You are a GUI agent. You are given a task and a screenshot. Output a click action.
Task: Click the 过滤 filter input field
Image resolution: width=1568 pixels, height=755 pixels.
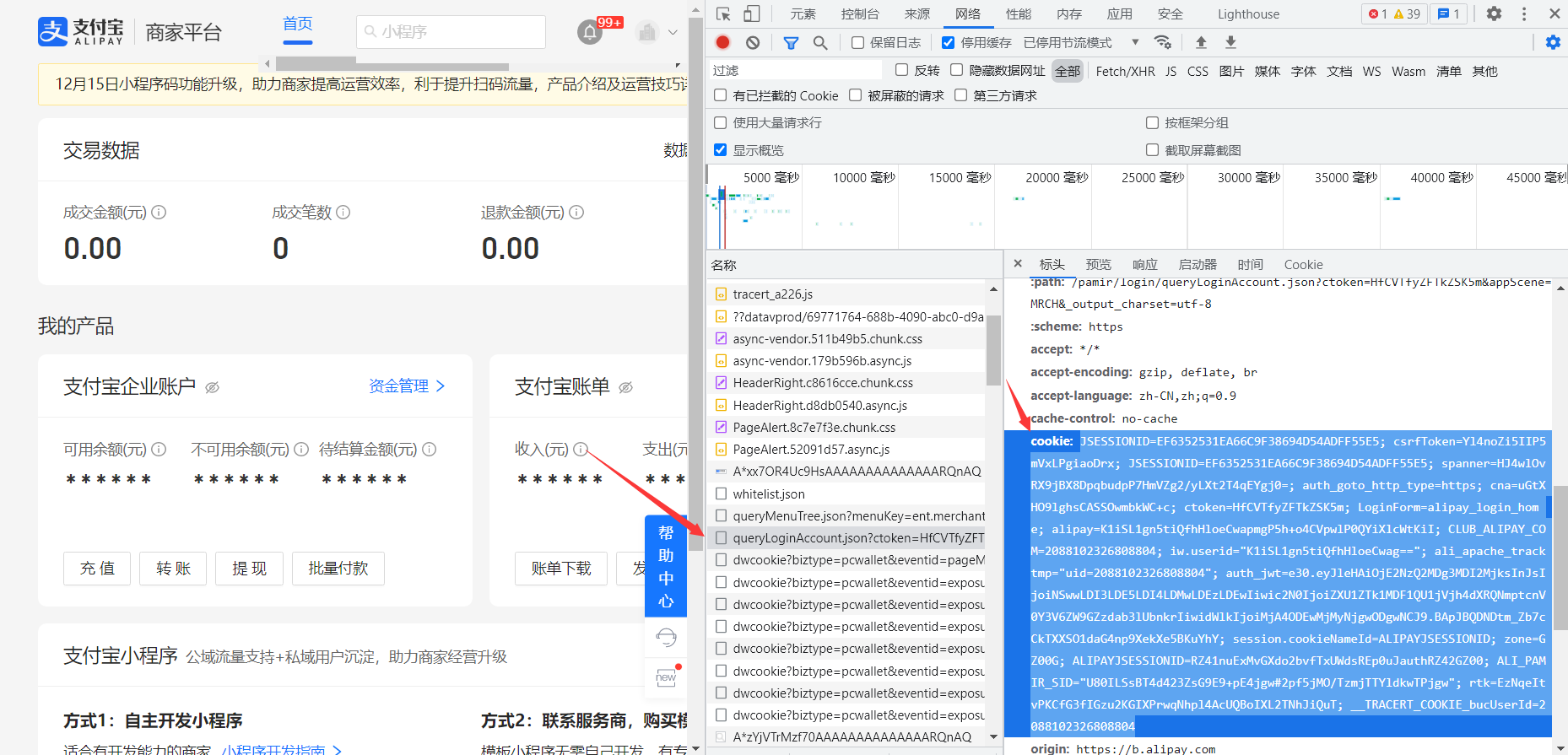[796, 70]
